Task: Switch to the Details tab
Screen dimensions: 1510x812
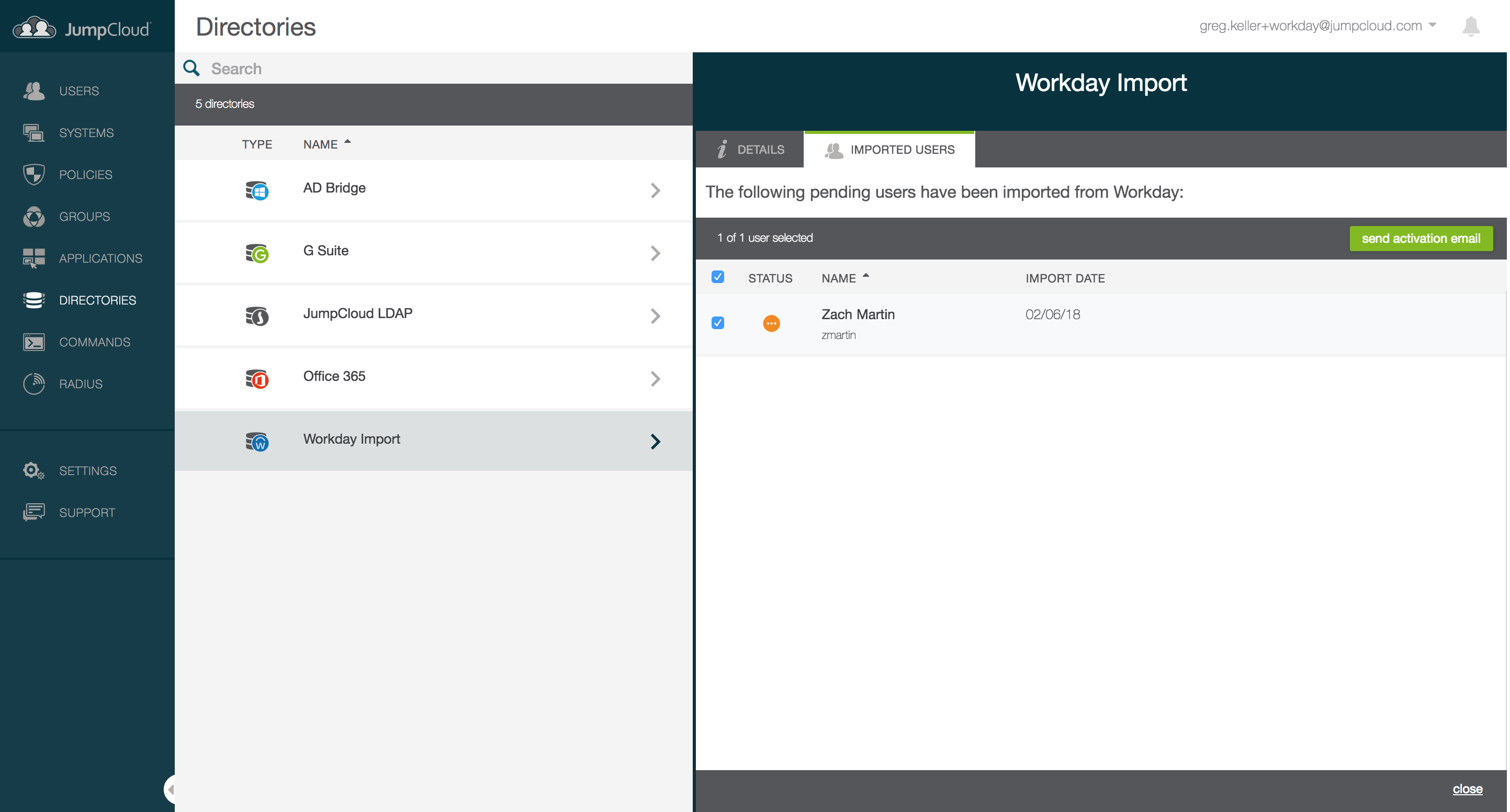Action: coord(750,150)
